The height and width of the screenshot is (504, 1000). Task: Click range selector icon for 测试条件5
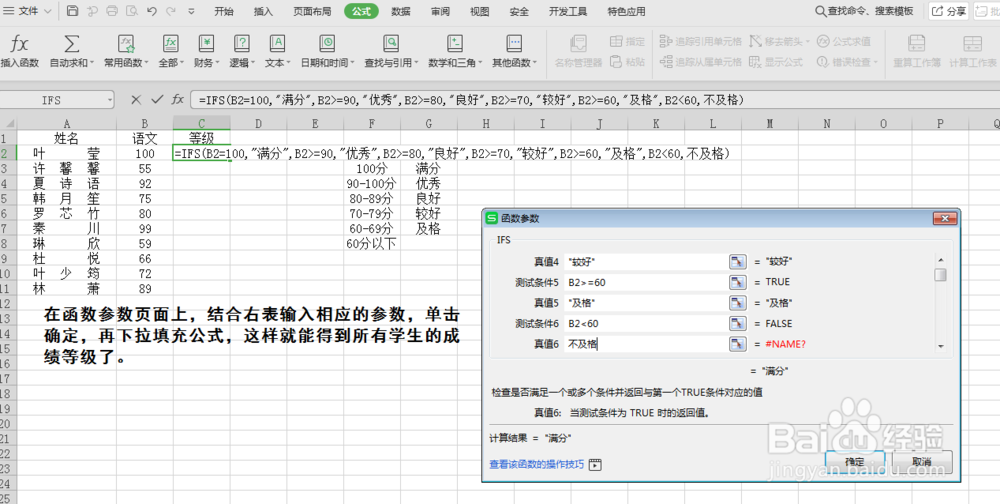pyautogui.click(x=737, y=282)
